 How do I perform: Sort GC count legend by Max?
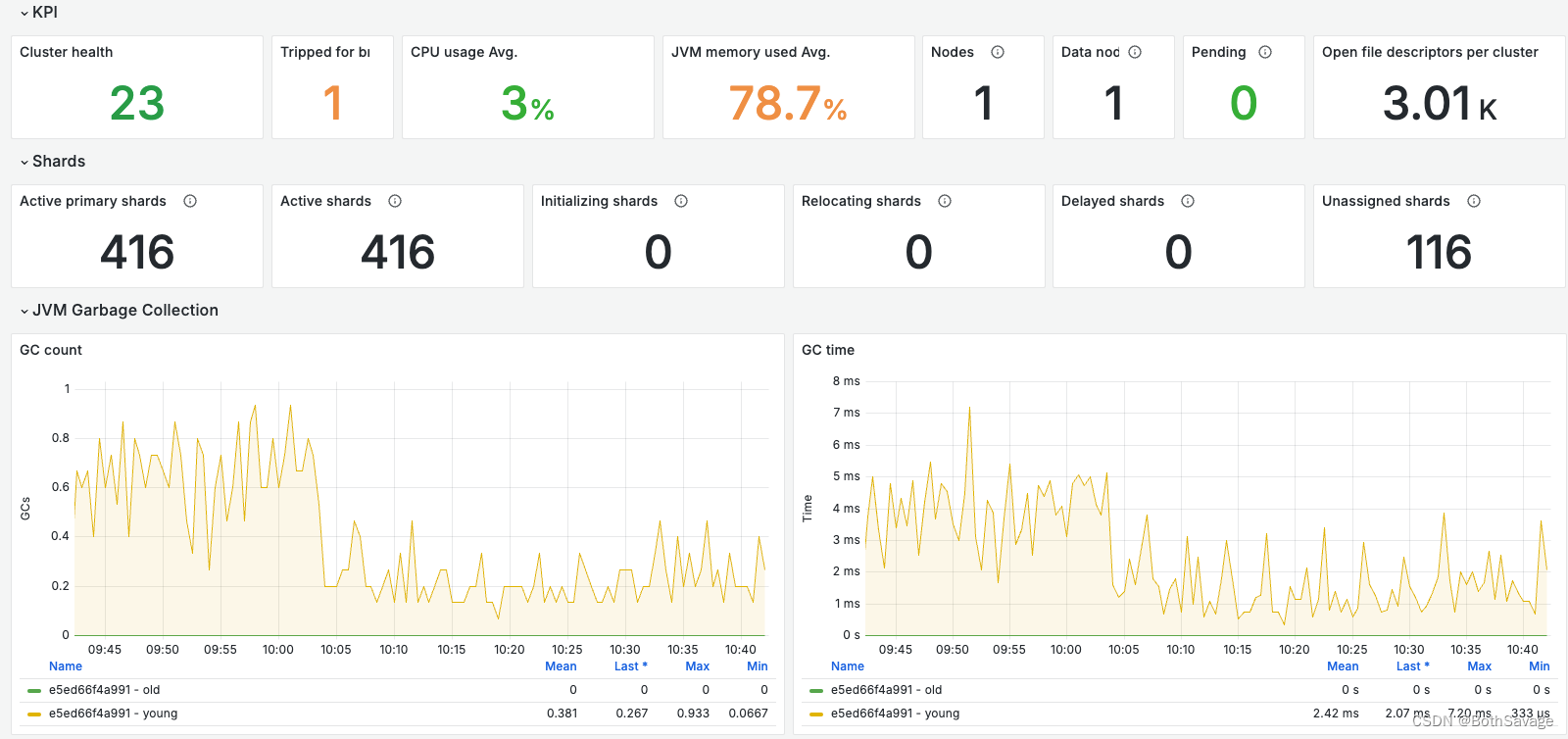[698, 666]
